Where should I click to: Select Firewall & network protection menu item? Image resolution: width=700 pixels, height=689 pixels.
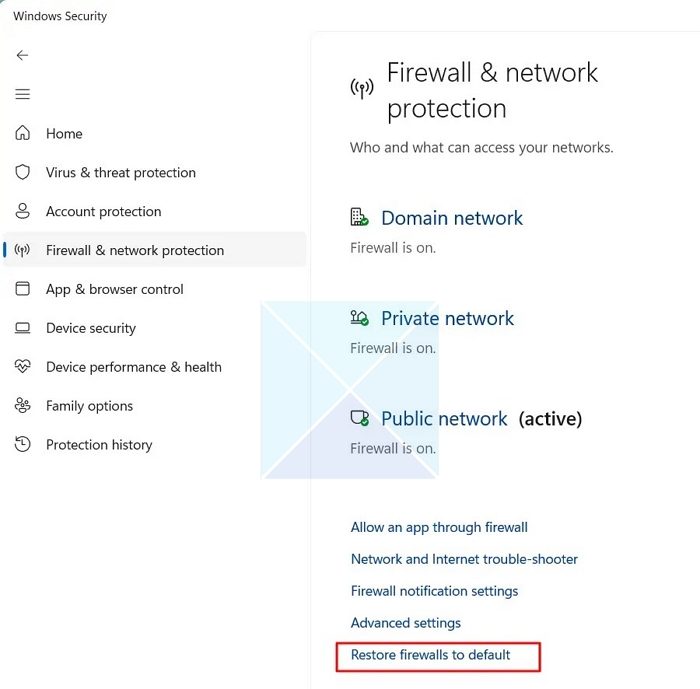coord(135,250)
